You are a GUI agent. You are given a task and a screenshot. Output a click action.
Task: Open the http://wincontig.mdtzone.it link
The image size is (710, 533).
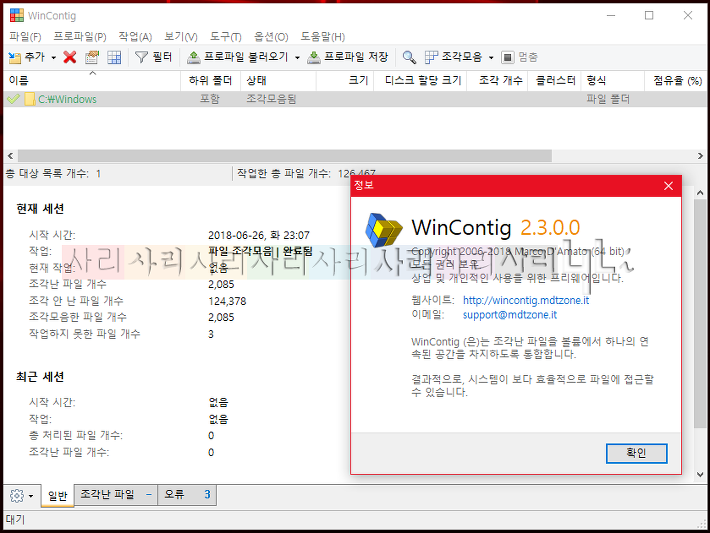(526, 300)
